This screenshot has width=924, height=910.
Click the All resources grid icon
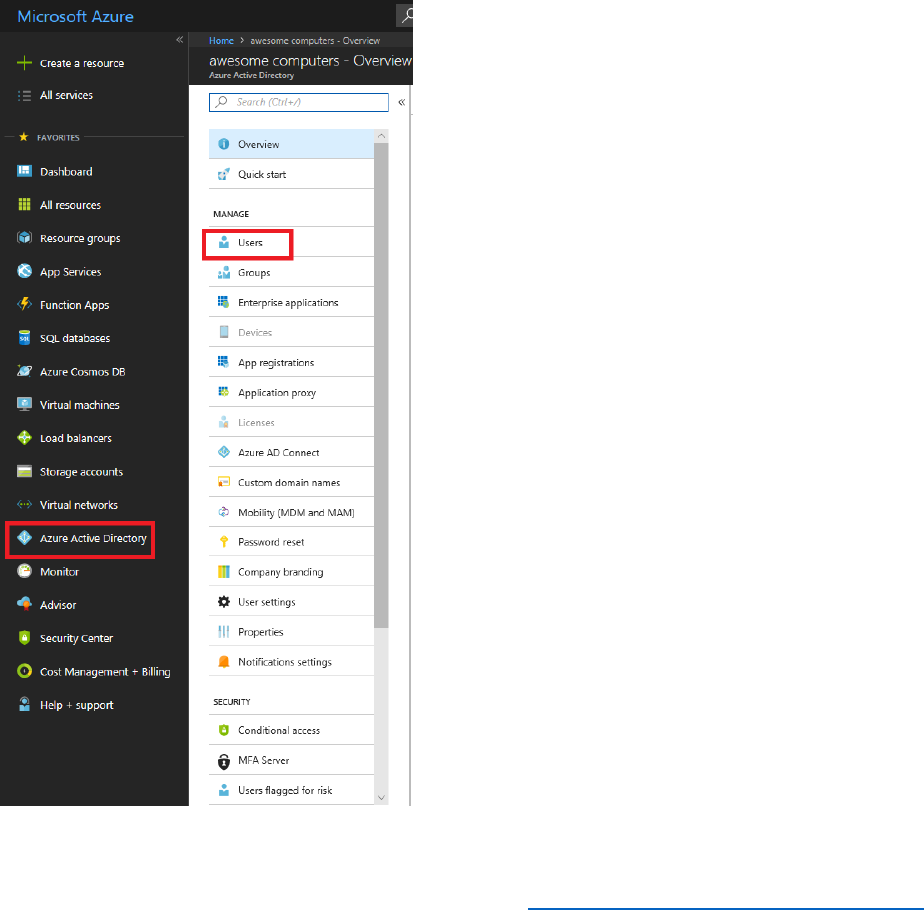click(24, 205)
